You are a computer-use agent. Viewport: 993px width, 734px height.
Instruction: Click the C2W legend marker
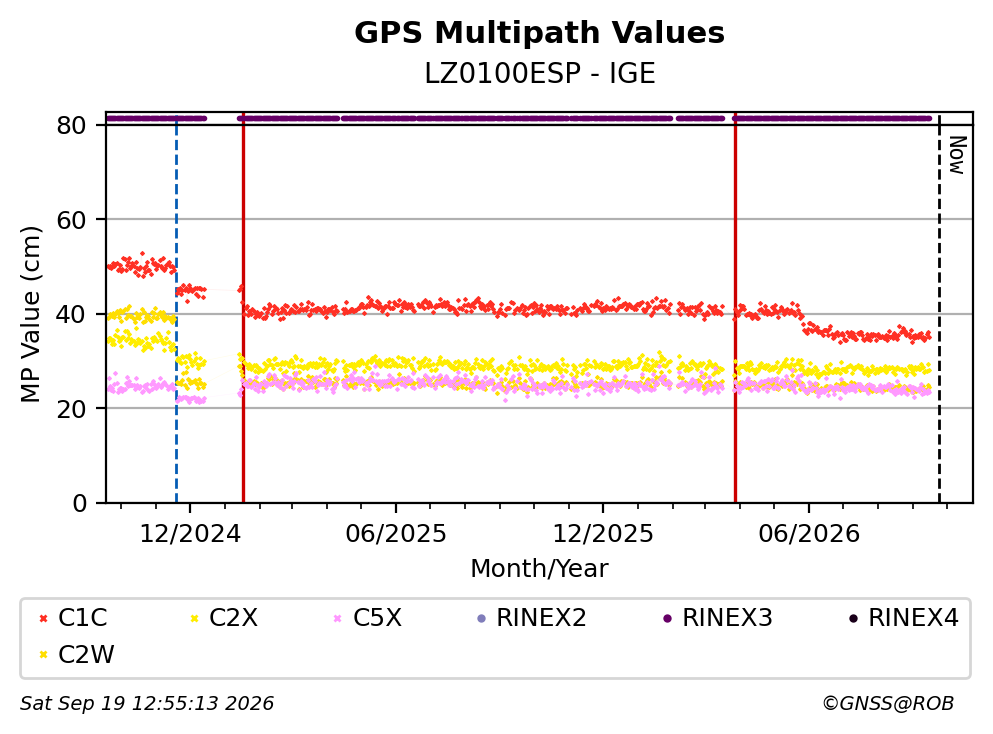coord(43,655)
